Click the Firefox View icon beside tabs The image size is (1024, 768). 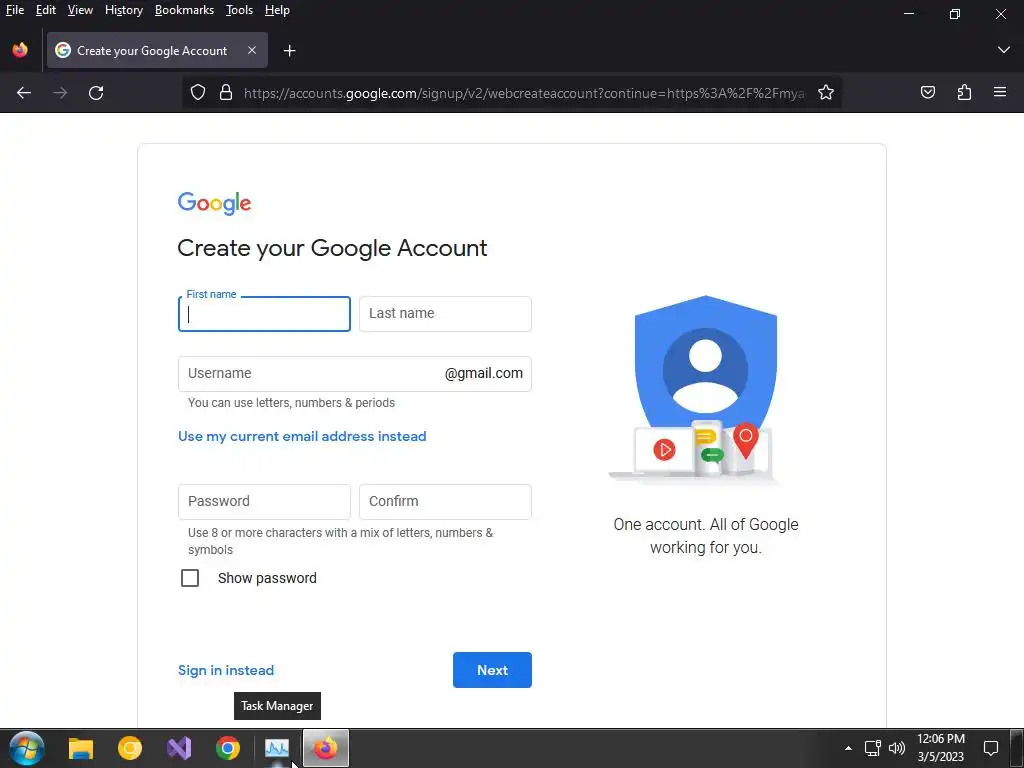(20, 50)
